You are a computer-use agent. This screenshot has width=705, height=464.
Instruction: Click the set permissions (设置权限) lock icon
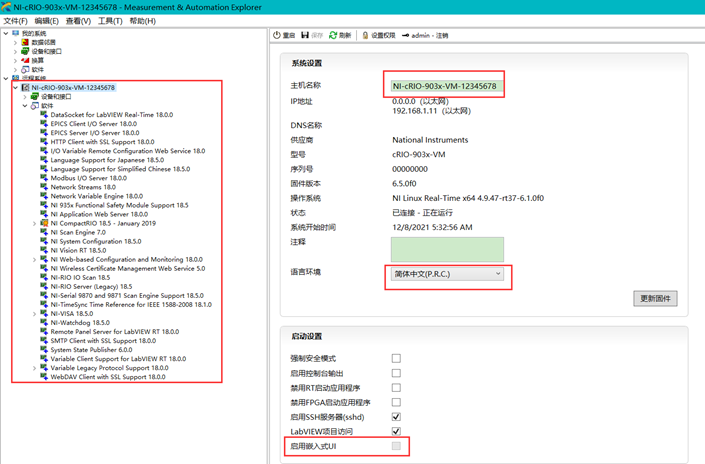(x=365, y=35)
